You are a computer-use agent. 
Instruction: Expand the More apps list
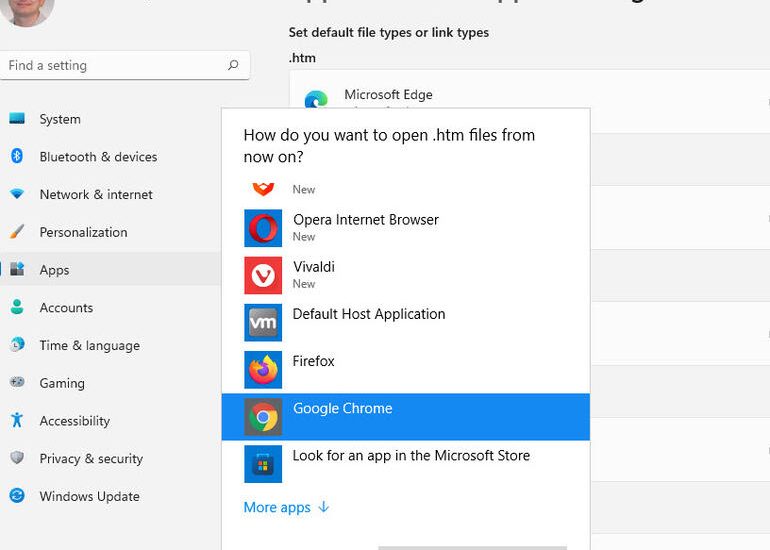pos(286,507)
